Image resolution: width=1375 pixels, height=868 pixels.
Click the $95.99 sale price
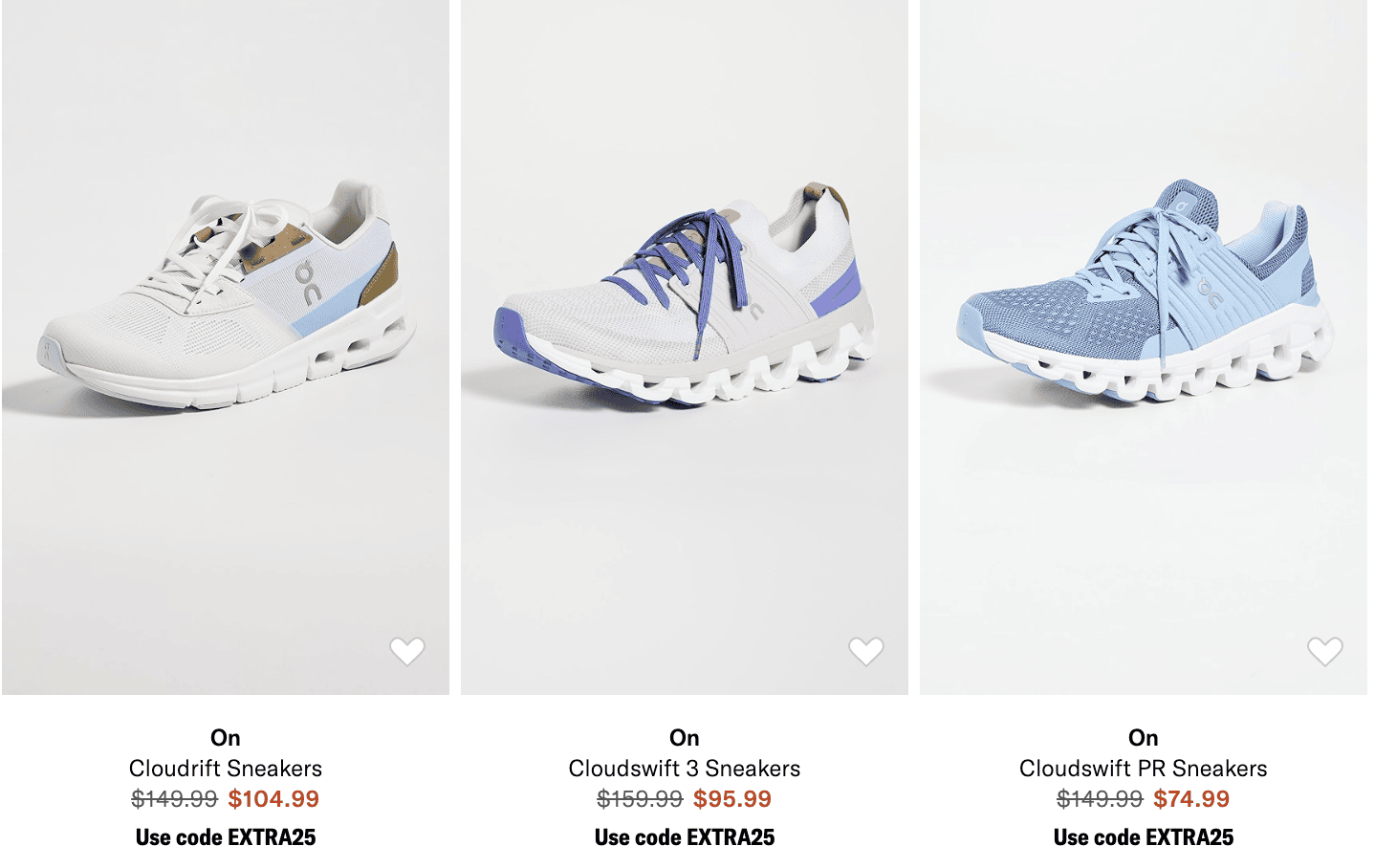point(732,799)
